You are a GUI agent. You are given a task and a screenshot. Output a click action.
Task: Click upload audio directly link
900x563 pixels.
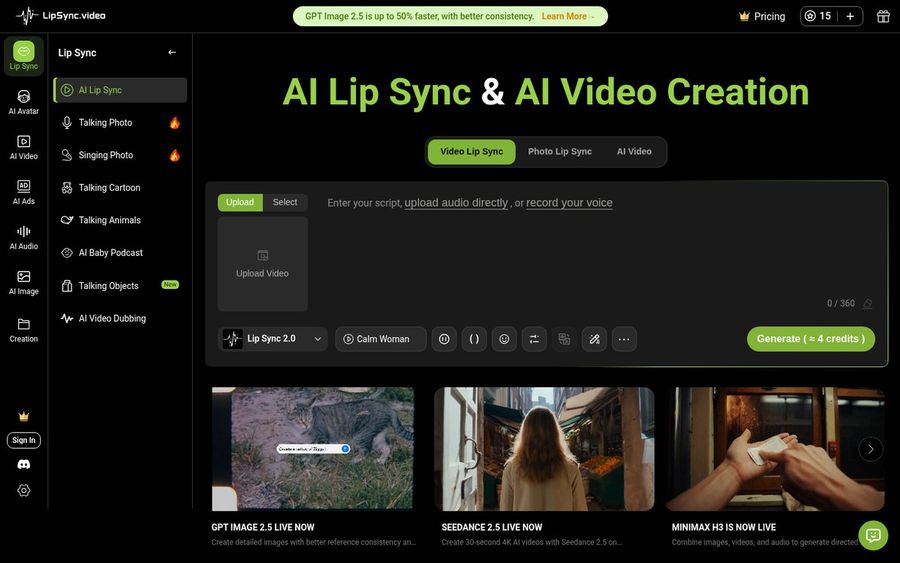(456, 203)
